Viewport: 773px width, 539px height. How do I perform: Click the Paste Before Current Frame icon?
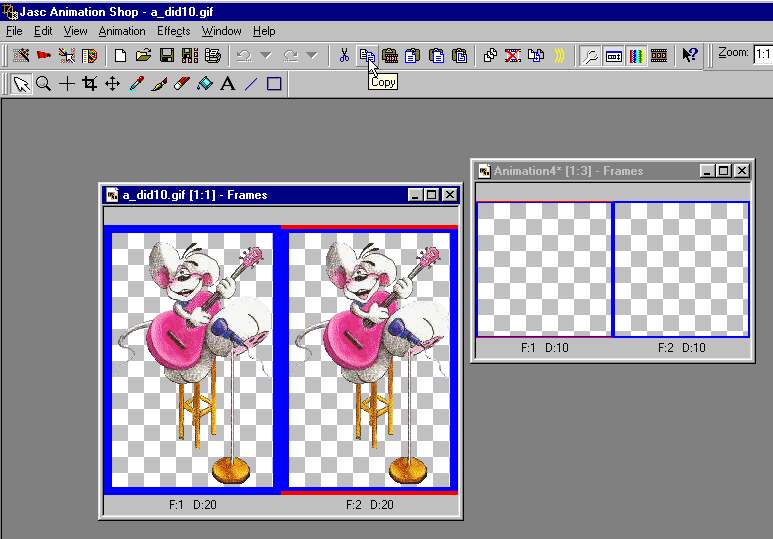(x=413, y=55)
